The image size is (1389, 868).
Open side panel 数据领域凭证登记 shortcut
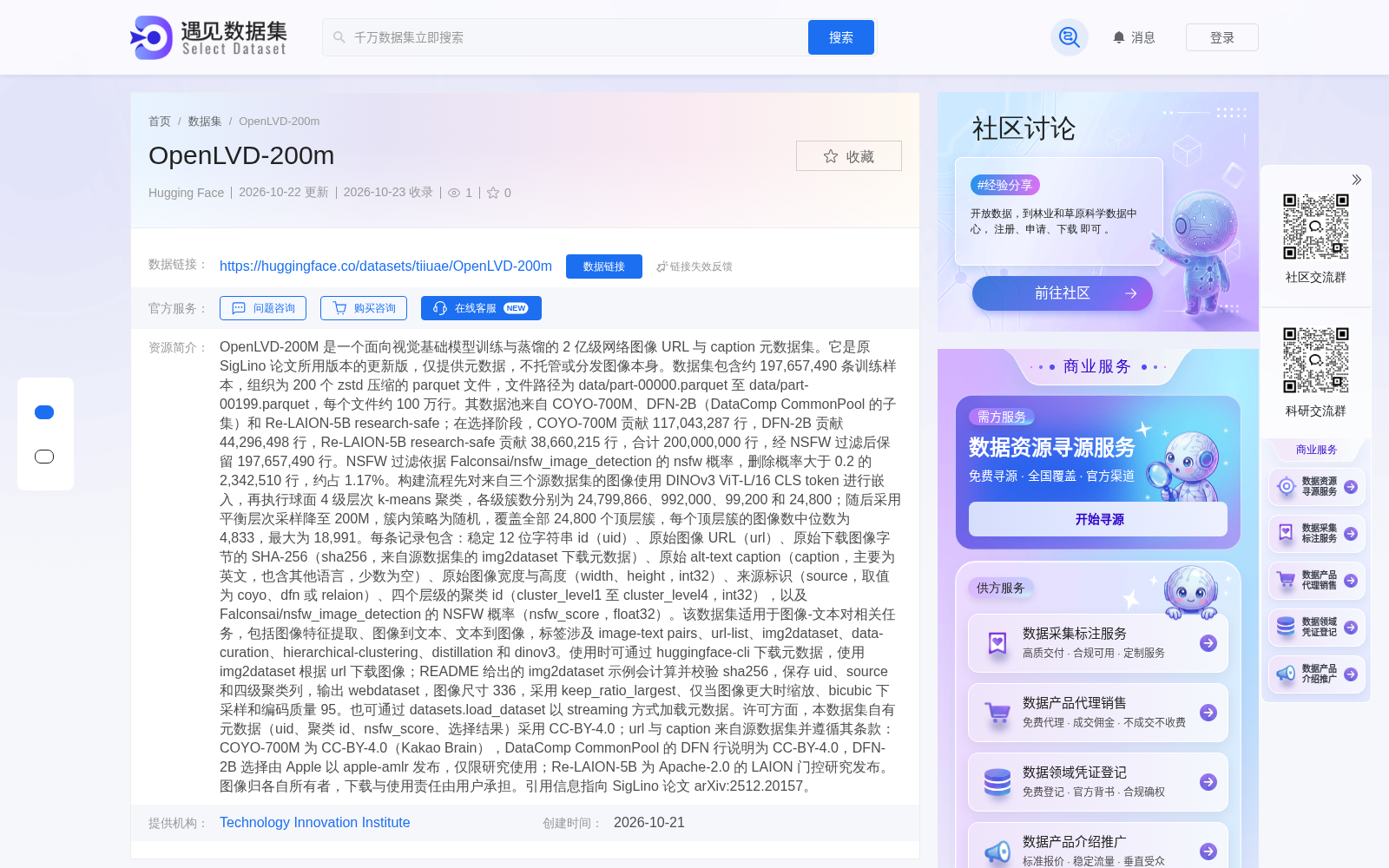point(1317,628)
